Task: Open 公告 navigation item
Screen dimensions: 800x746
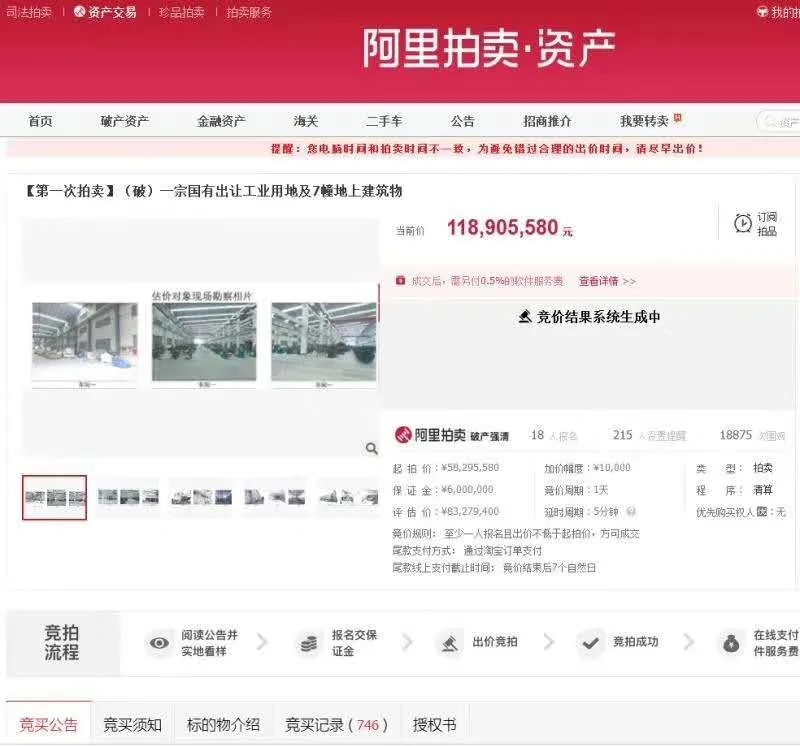Action: (462, 121)
